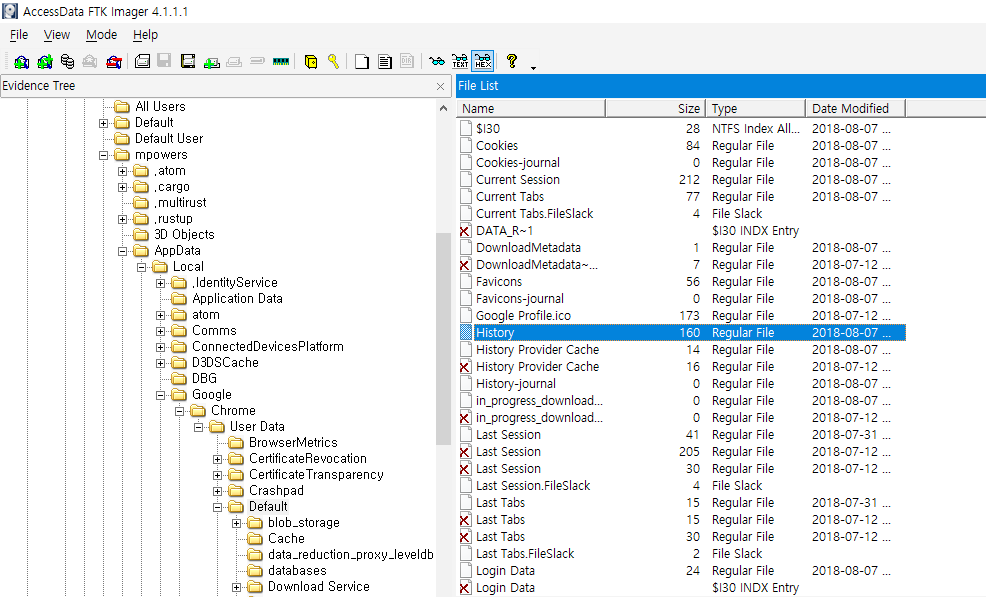Click the Evidence Tree vertical scrollbar thumb

pyautogui.click(x=443, y=338)
